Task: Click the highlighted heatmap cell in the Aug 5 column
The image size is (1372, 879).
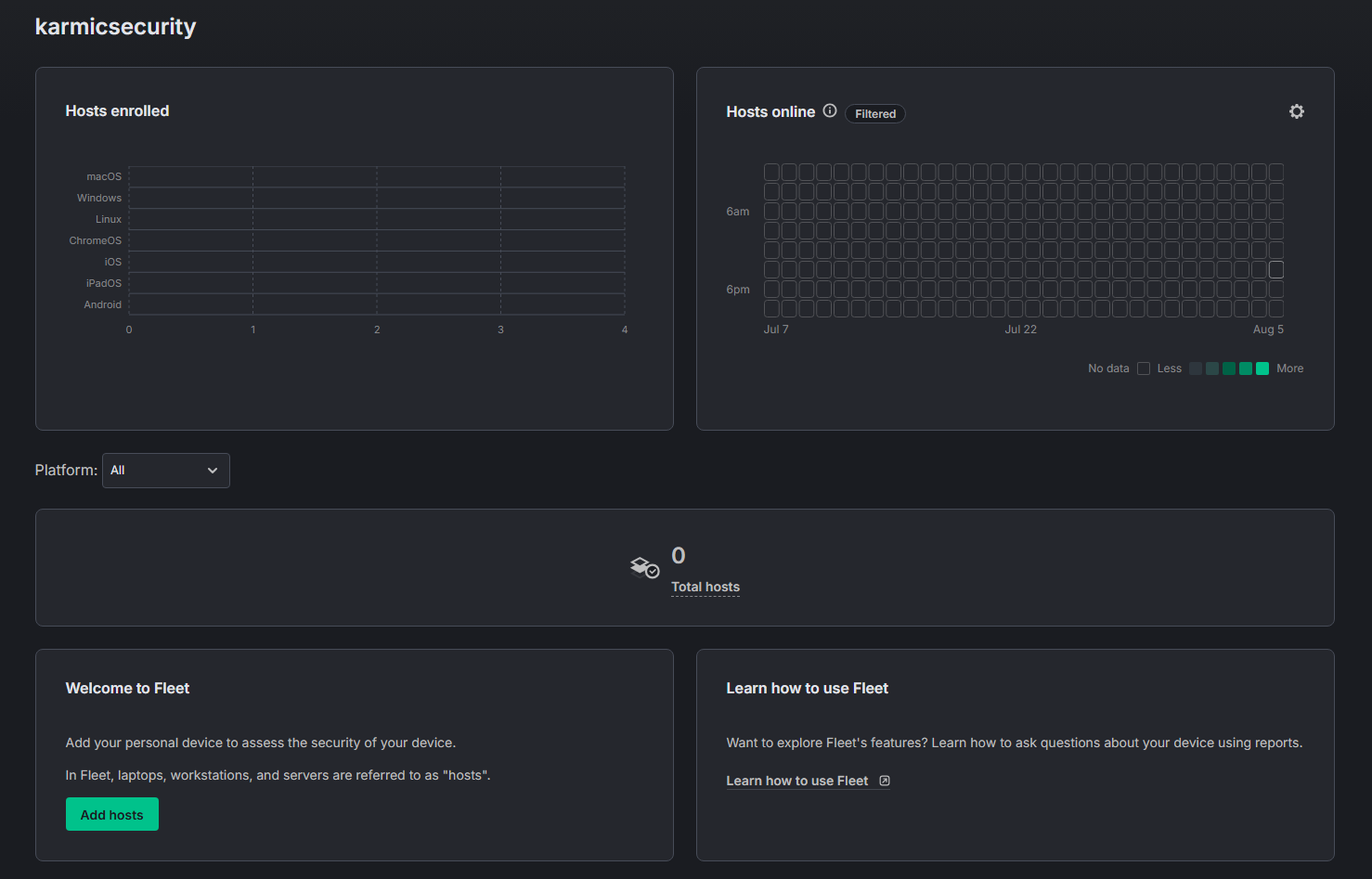Action: (x=1276, y=269)
